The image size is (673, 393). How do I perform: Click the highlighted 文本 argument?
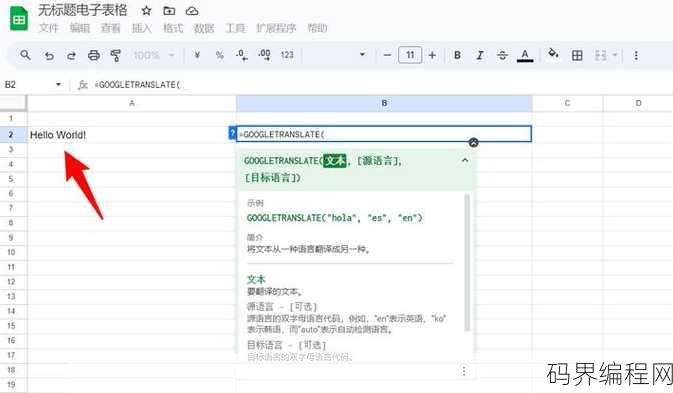(x=334, y=161)
